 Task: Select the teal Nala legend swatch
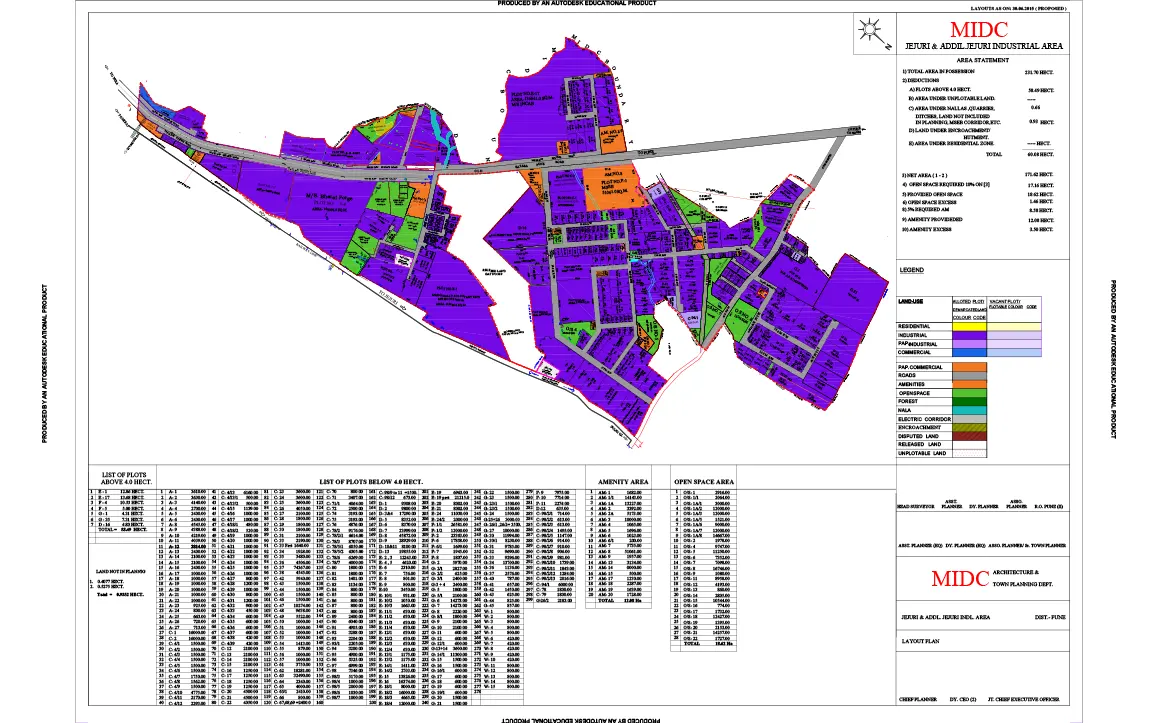pos(970,412)
